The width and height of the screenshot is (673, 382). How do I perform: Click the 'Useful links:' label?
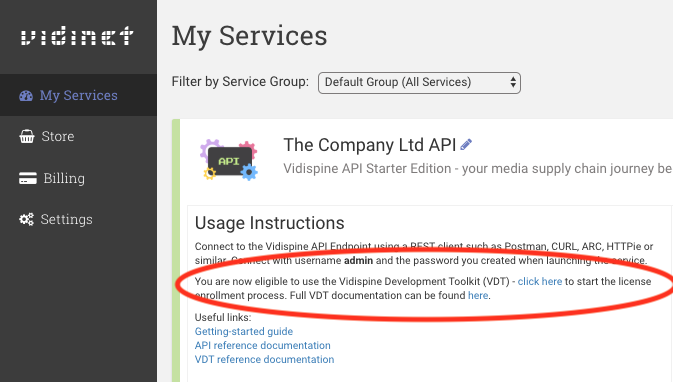pos(223,318)
